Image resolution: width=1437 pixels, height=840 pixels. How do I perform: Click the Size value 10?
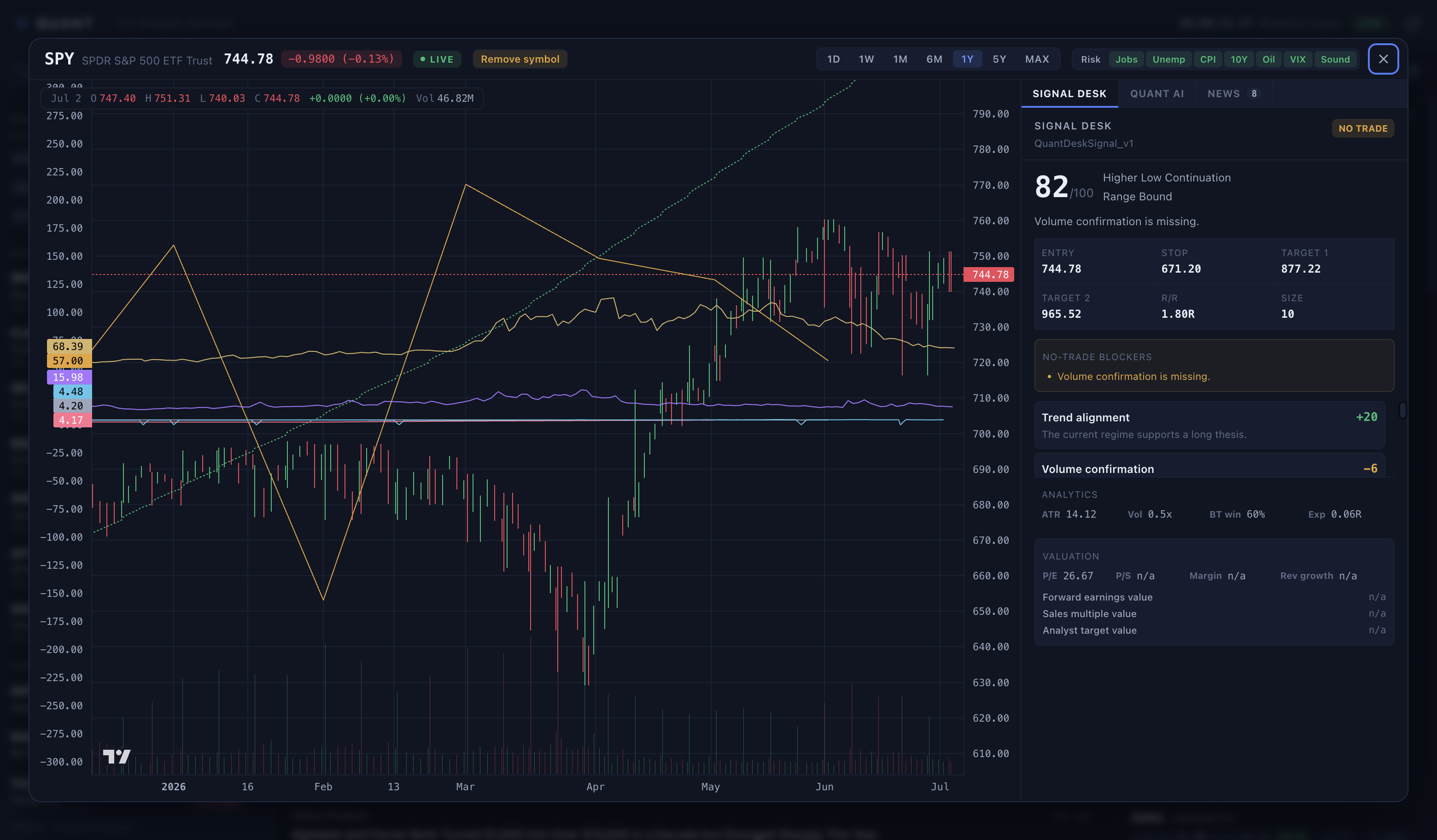pyautogui.click(x=1288, y=314)
